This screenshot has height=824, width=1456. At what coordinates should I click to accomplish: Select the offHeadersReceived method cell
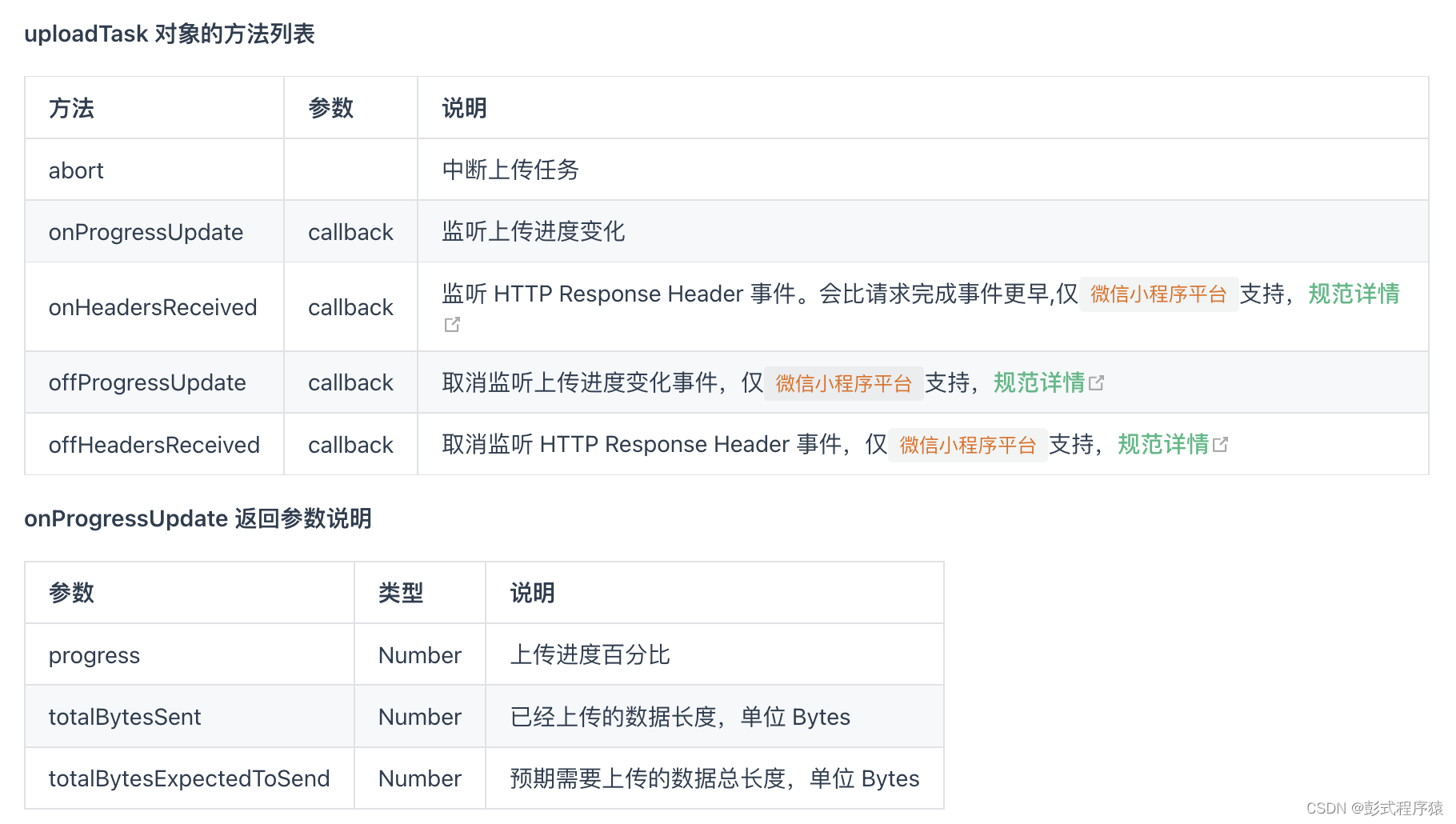[154, 445]
